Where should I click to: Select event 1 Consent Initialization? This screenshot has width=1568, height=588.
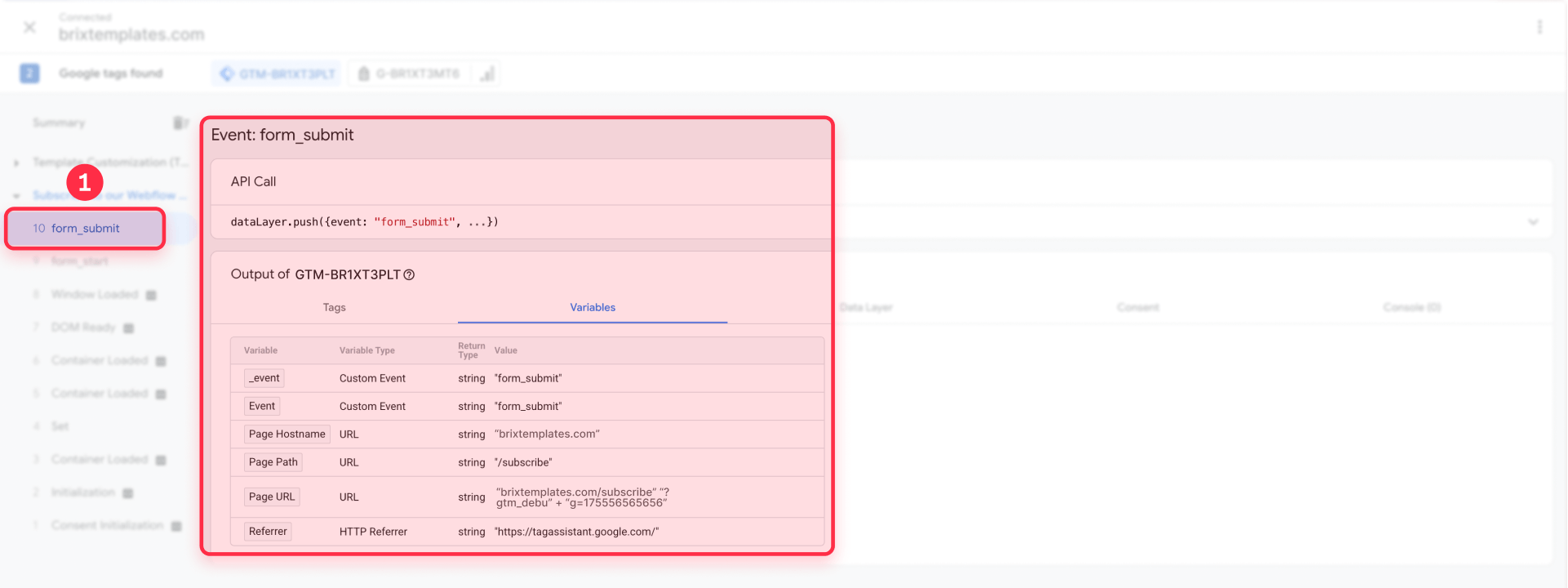(x=107, y=525)
